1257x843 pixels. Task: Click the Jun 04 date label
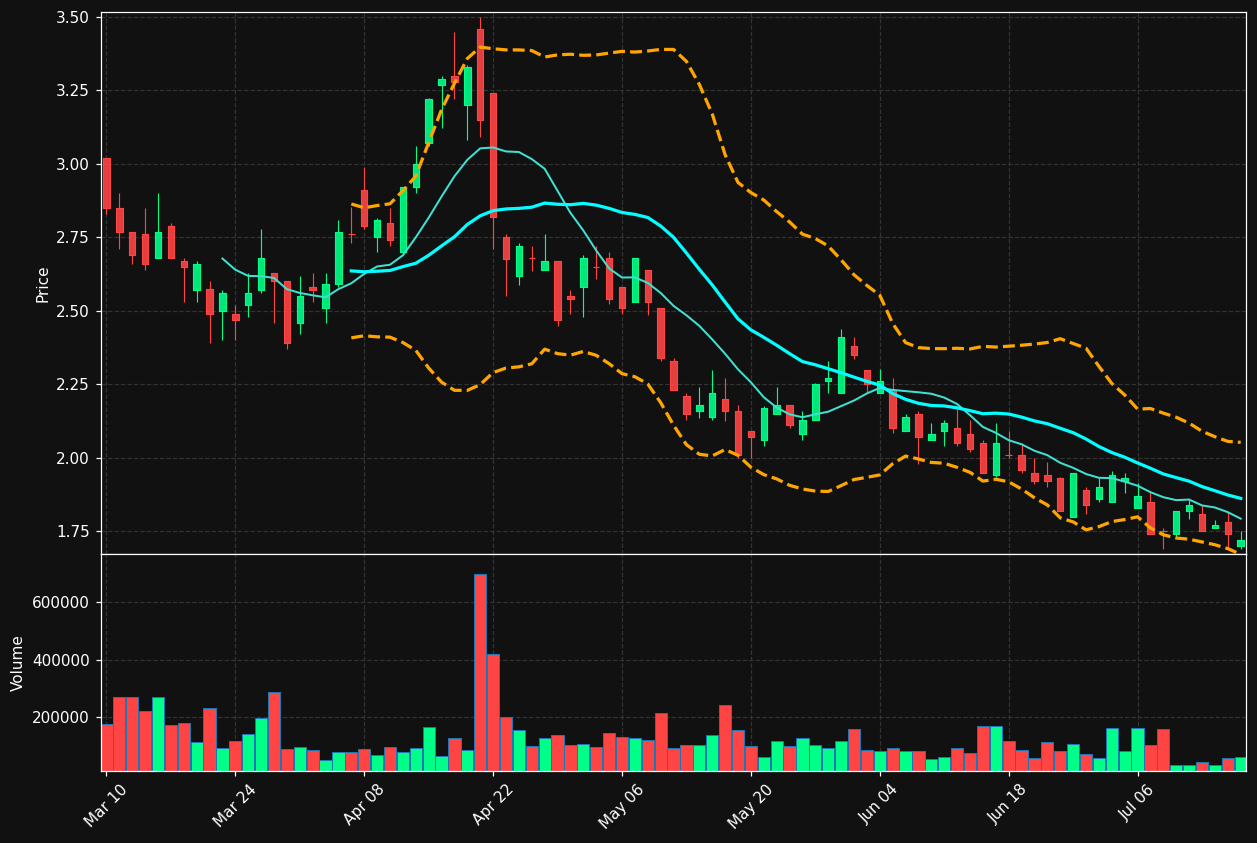(879, 804)
